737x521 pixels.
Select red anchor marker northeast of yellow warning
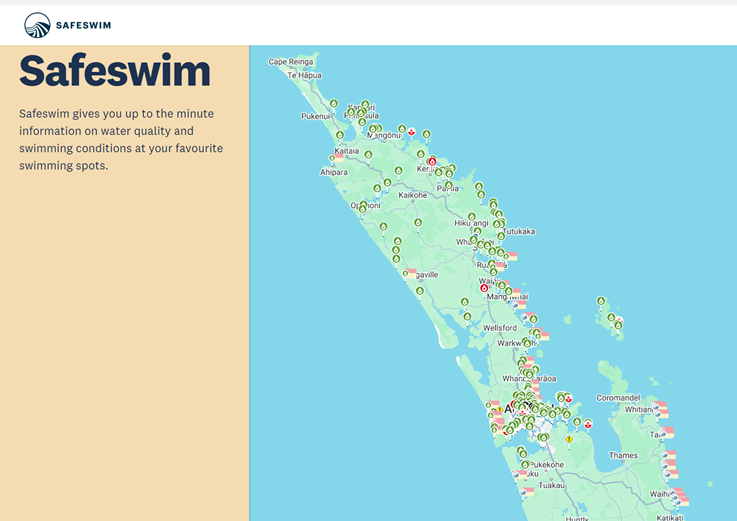pyautogui.click(x=588, y=424)
